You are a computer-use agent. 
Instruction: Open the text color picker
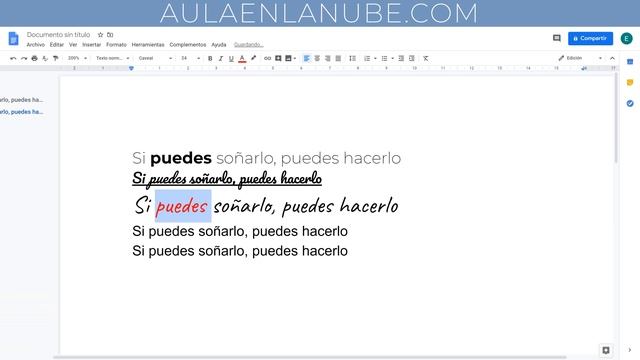[242, 58]
